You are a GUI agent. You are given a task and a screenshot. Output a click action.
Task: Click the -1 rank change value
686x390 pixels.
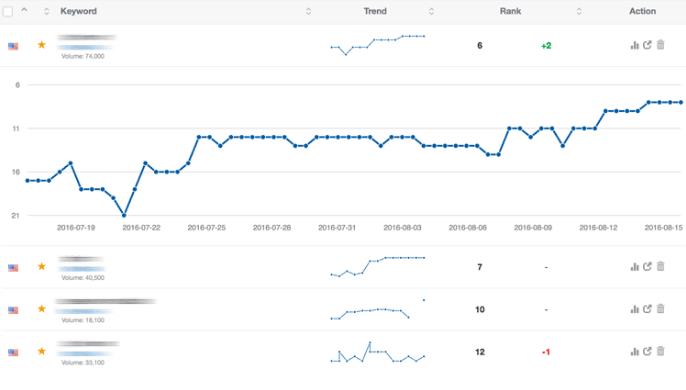coord(546,352)
